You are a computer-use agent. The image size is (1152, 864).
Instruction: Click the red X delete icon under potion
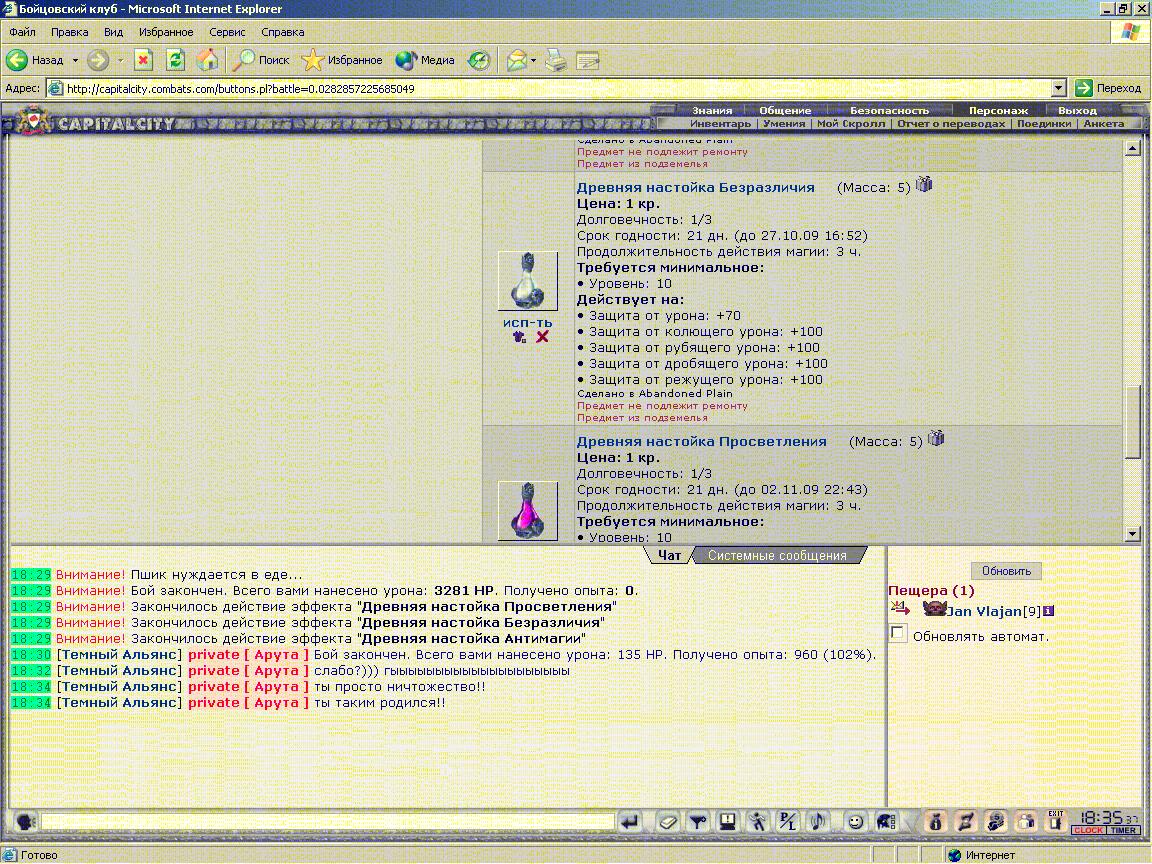coord(542,336)
